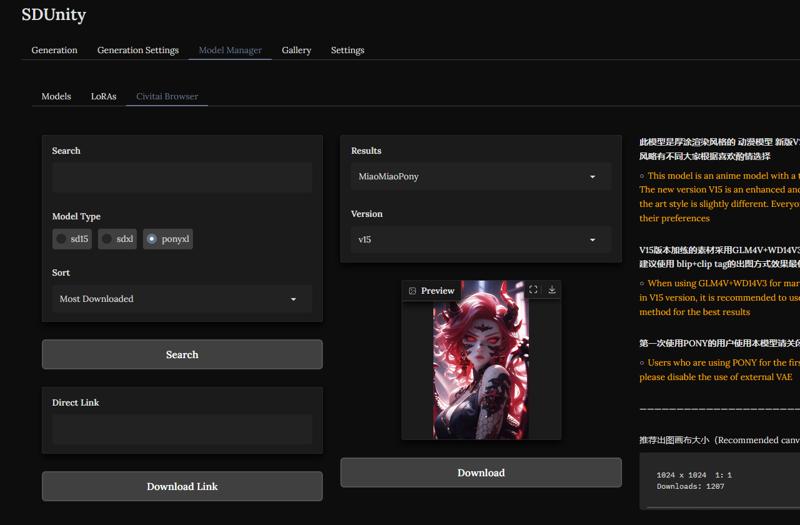This screenshot has height=525, width=800.
Task: Switch to the Models sub-tab
Action: [56, 96]
